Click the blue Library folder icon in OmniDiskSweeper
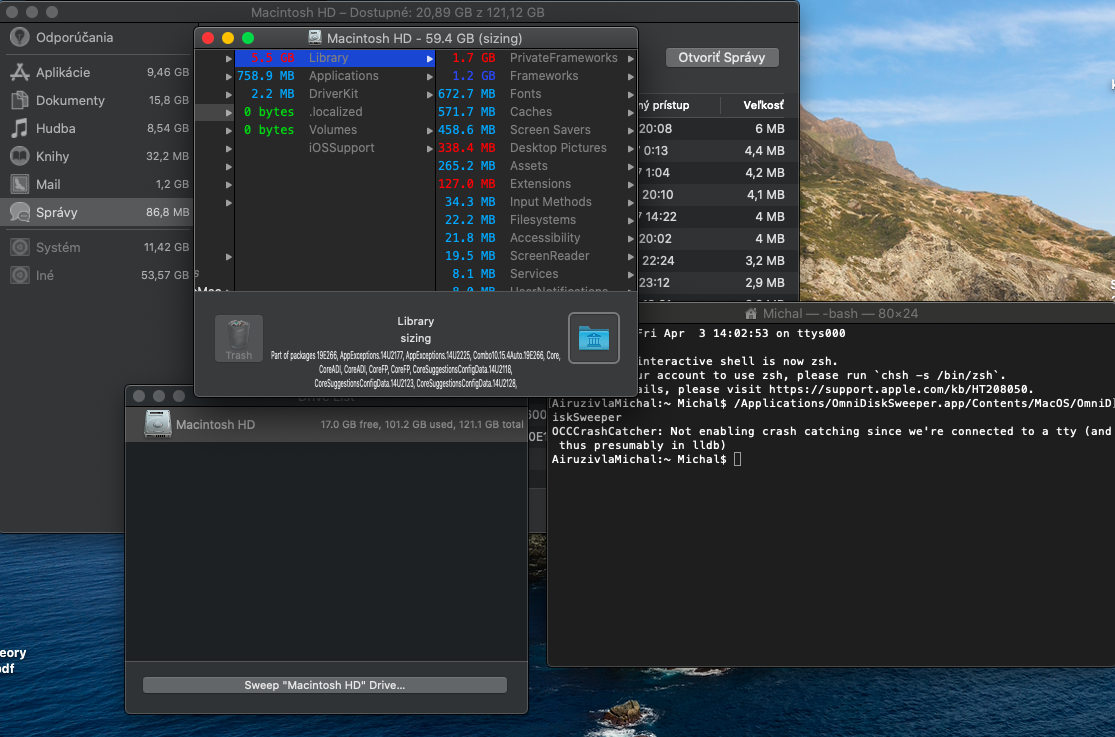This screenshot has width=1115, height=737. [594, 338]
